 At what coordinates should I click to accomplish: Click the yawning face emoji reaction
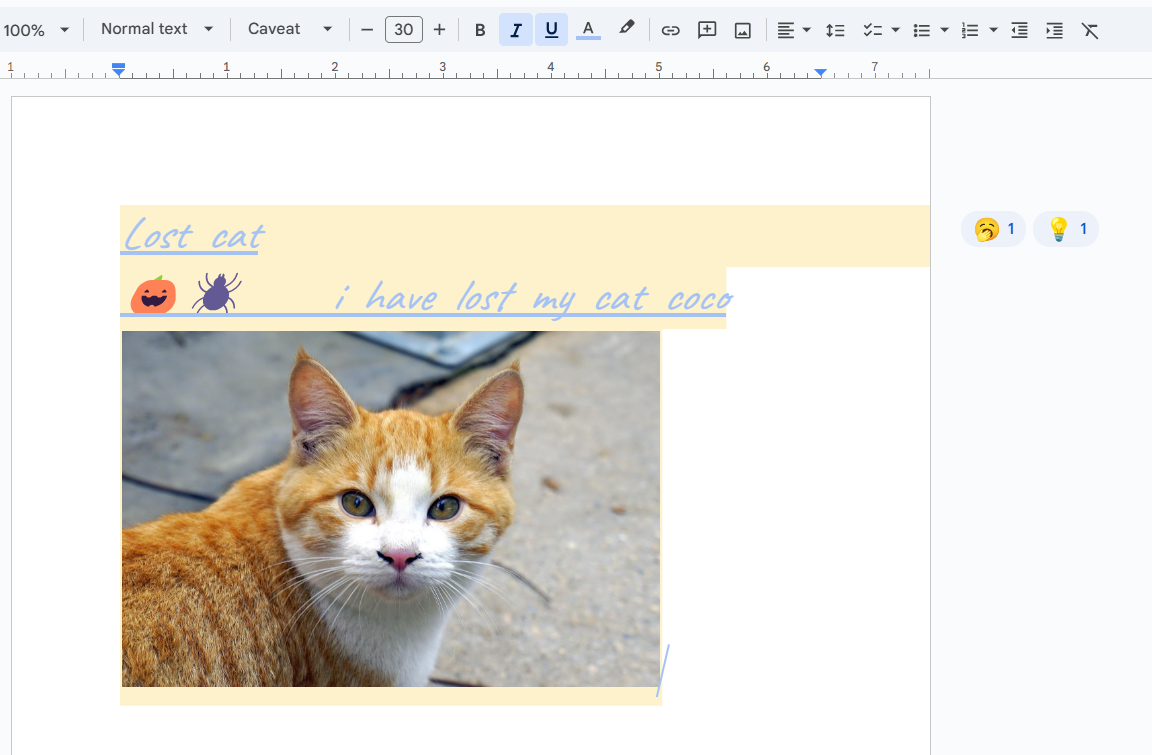[x=993, y=229]
